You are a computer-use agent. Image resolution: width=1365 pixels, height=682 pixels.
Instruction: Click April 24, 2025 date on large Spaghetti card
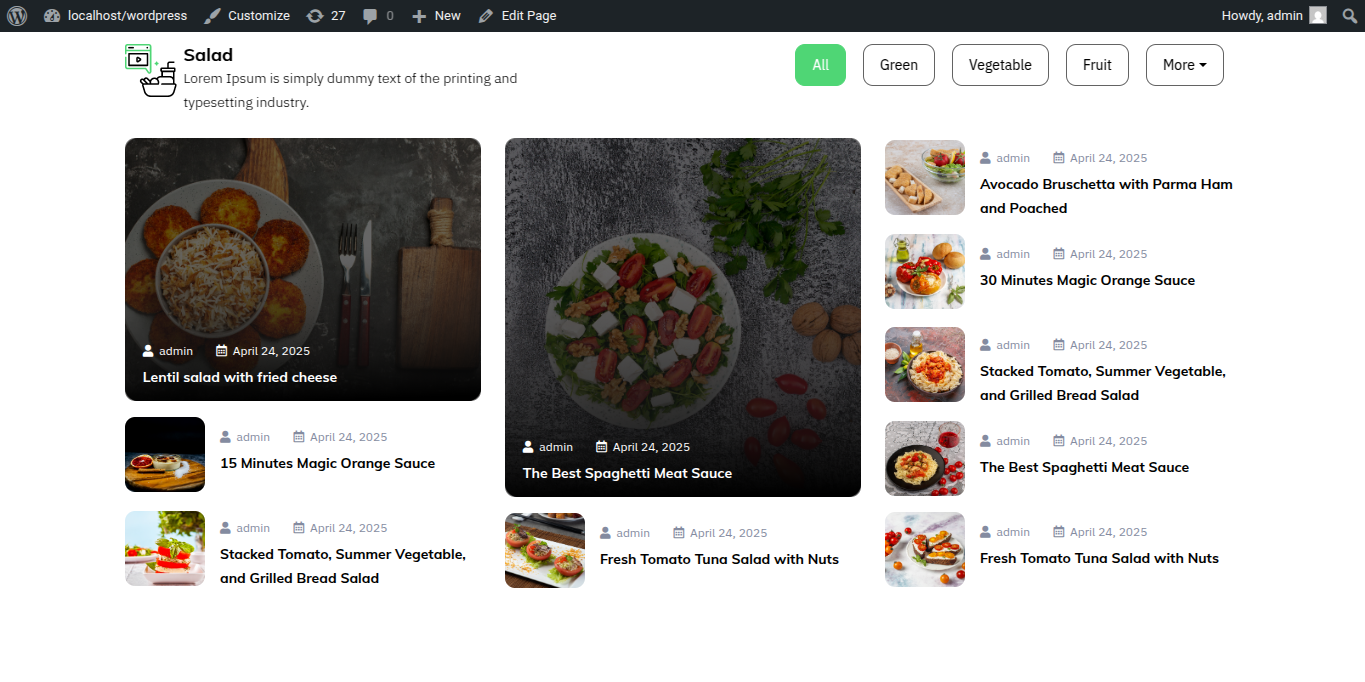pyautogui.click(x=651, y=447)
